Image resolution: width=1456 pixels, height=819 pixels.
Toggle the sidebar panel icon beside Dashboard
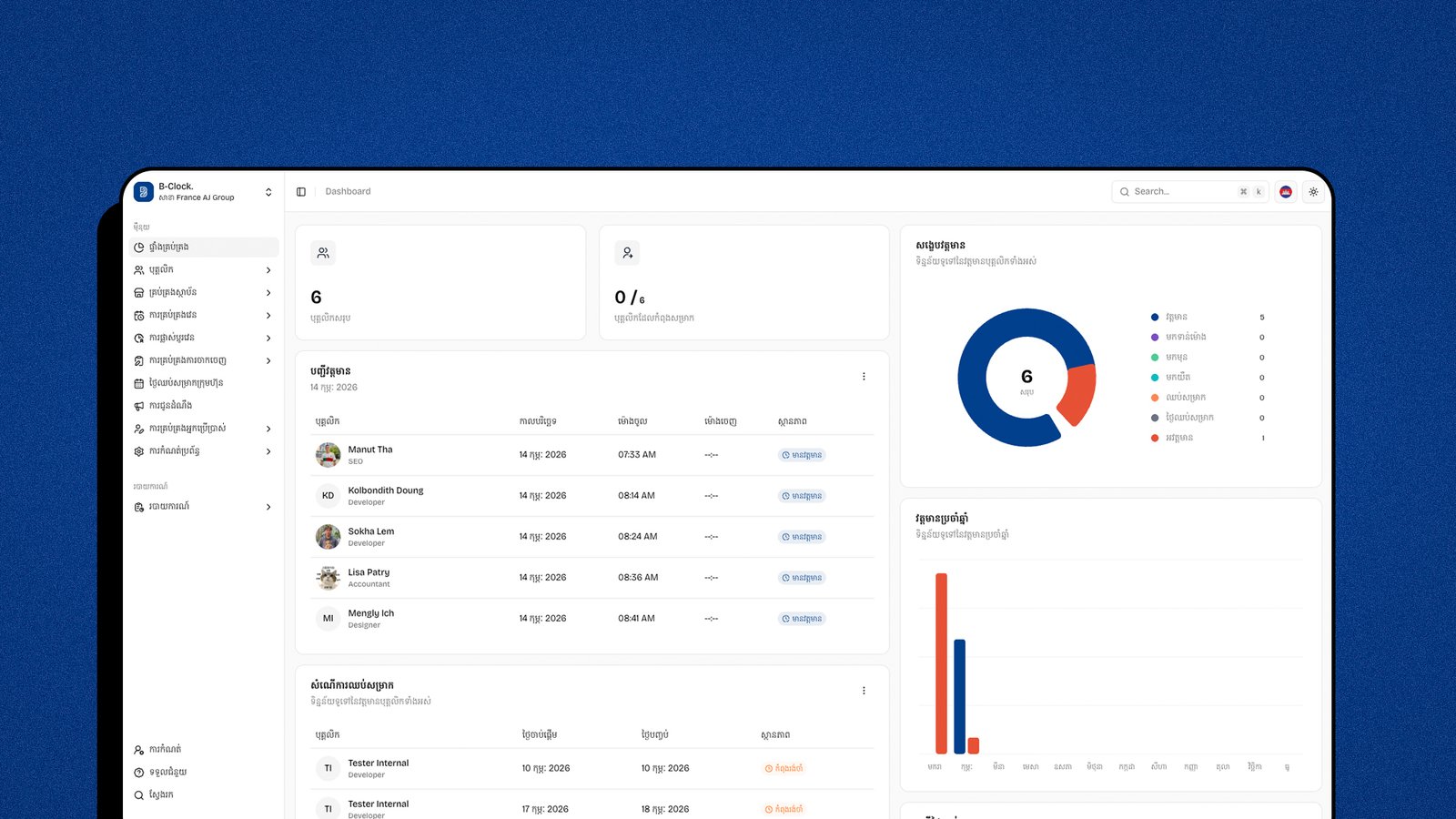pos(301,192)
